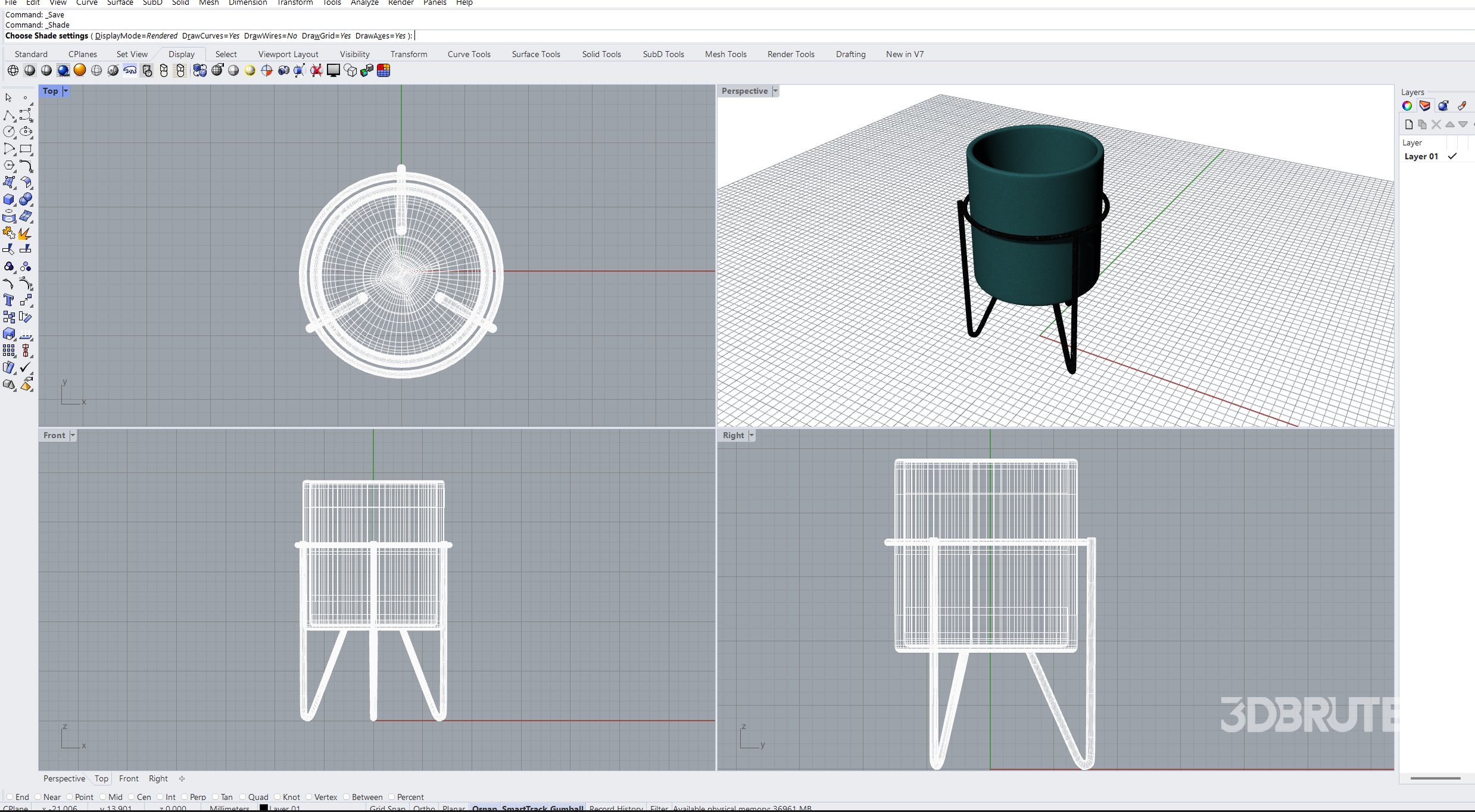This screenshot has height=812, width=1475.
Task: Create new layer with blank page icon
Action: pos(1408,124)
